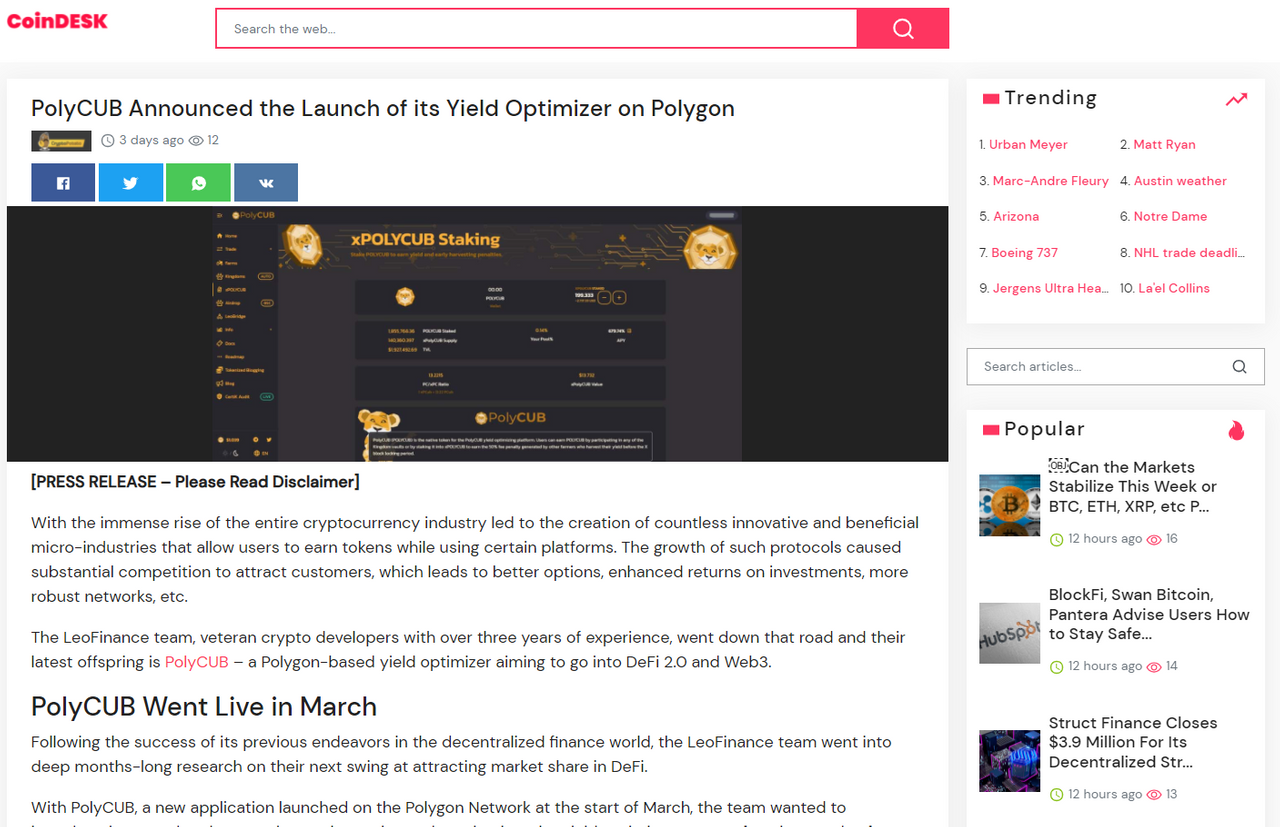Click the clock icon on the Struct Finance article
The height and width of the screenshot is (827, 1280).
[1056, 795]
